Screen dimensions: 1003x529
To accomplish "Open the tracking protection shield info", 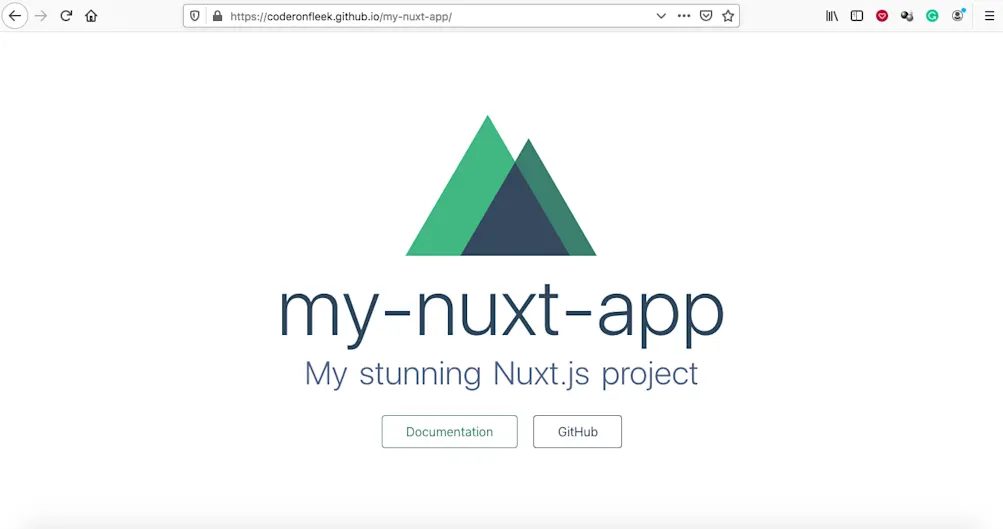I will [195, 16].
